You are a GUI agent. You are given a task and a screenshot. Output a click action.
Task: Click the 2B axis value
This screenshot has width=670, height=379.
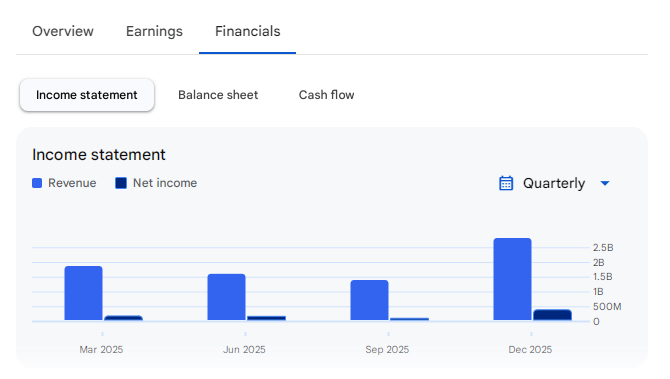tap(598, 262)
